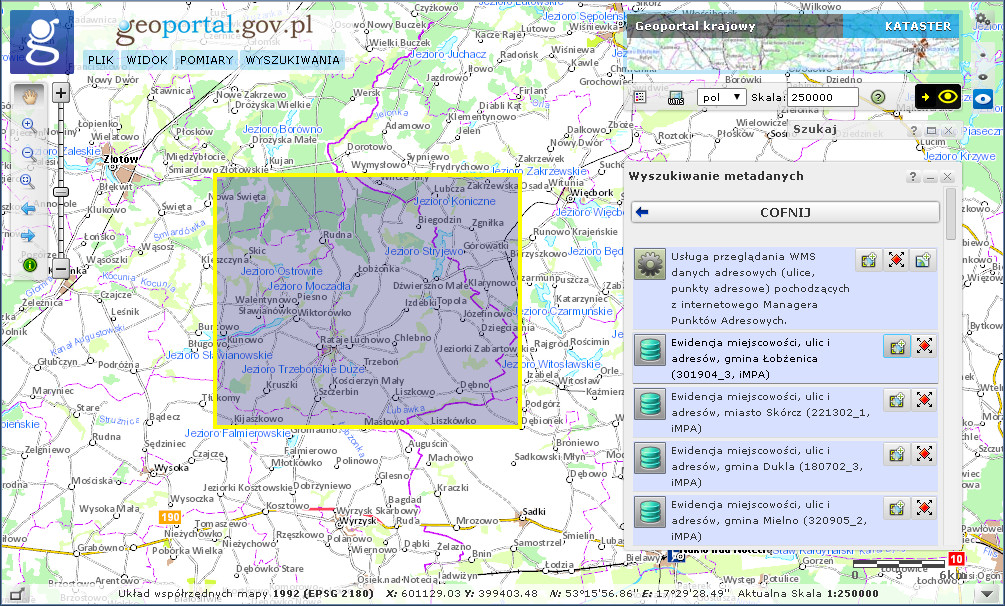Switch to Geoportal krajowy tab
The image size is (1005, 606).
point(695,26)
